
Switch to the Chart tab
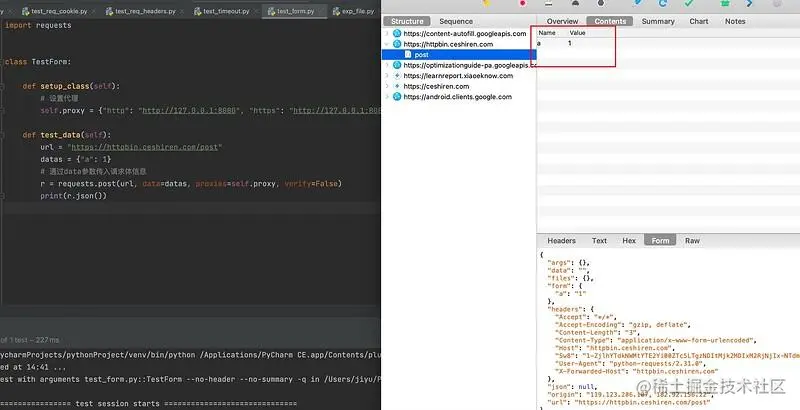point(698,21)
